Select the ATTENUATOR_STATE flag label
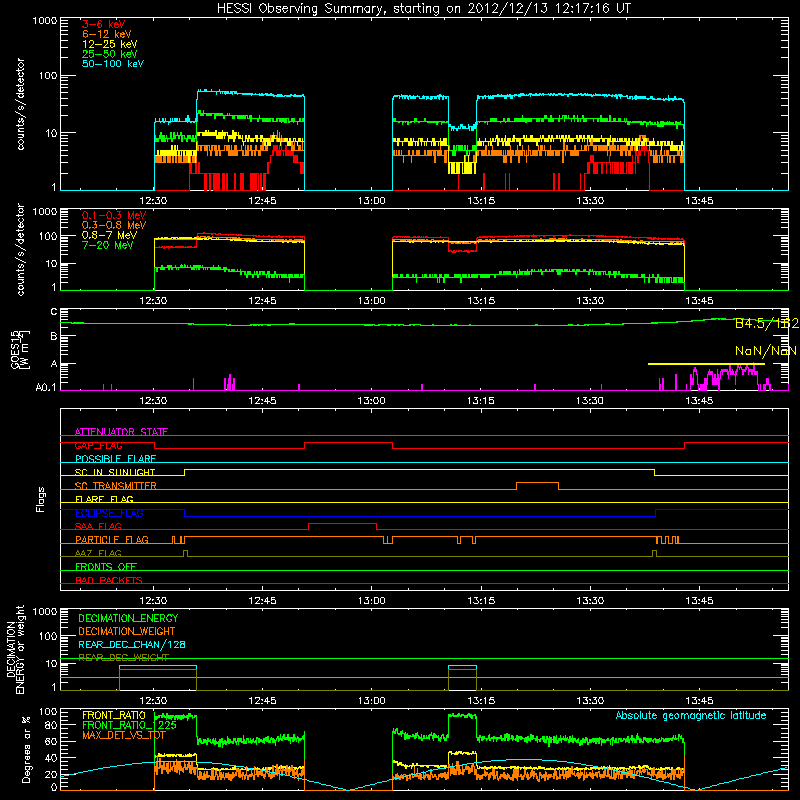The image size is (800, 800). tap(121, 432)
